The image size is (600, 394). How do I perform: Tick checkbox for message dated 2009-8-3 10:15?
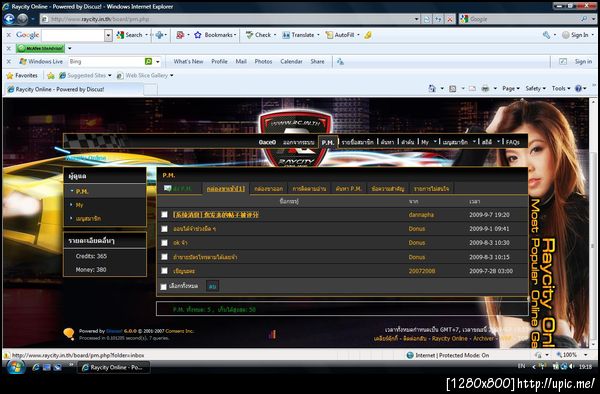[165, 257]
